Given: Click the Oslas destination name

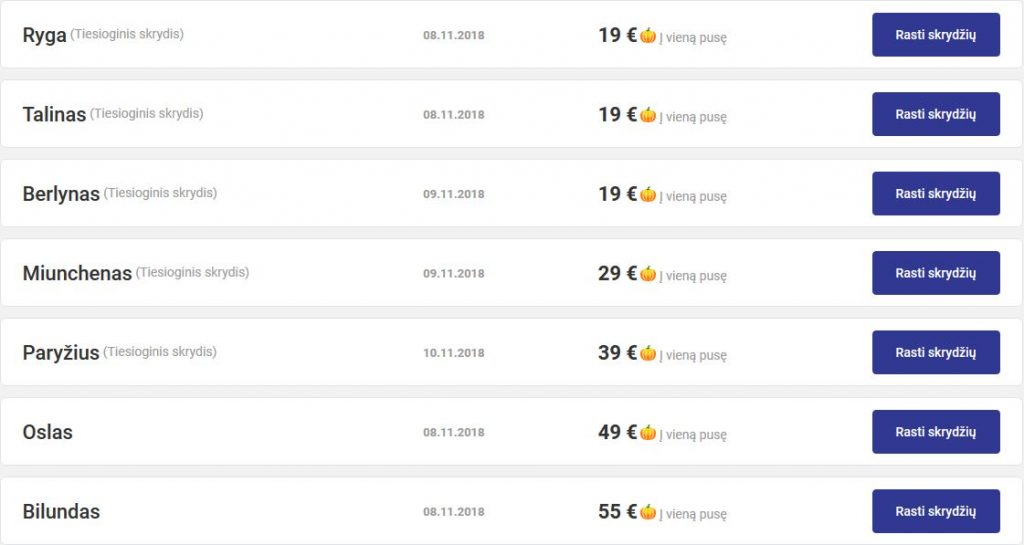Looking at the screenshot, I should pos(48,432).
